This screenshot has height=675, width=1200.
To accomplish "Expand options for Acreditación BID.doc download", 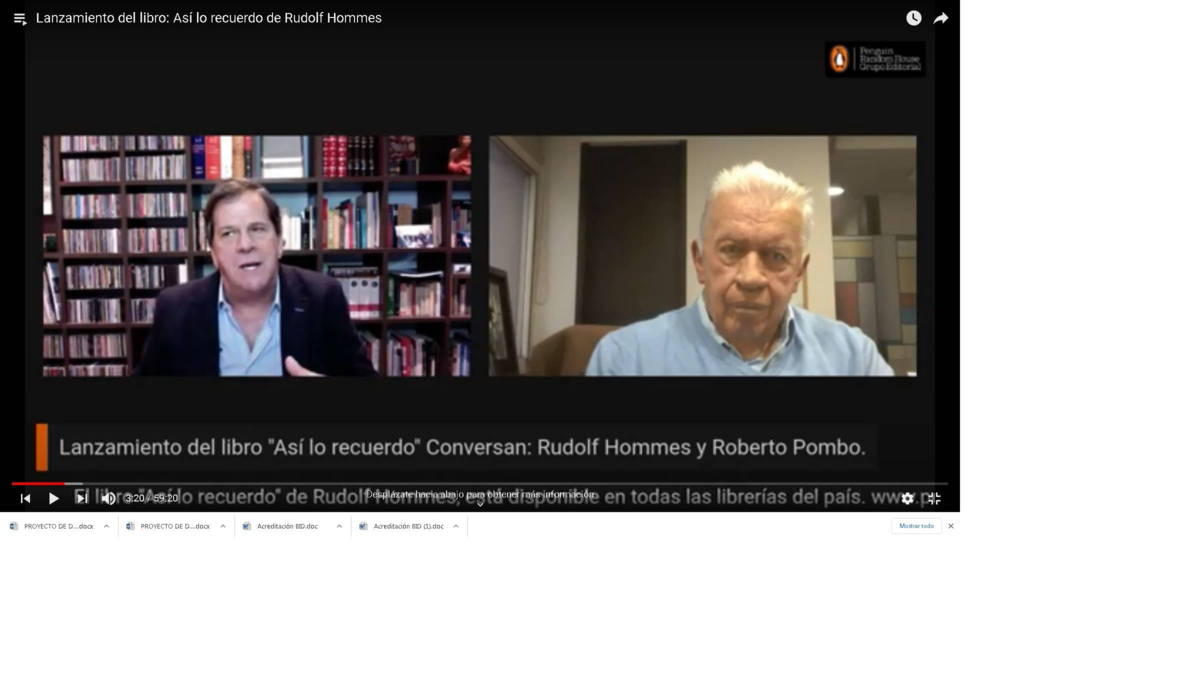I will 339,526.
